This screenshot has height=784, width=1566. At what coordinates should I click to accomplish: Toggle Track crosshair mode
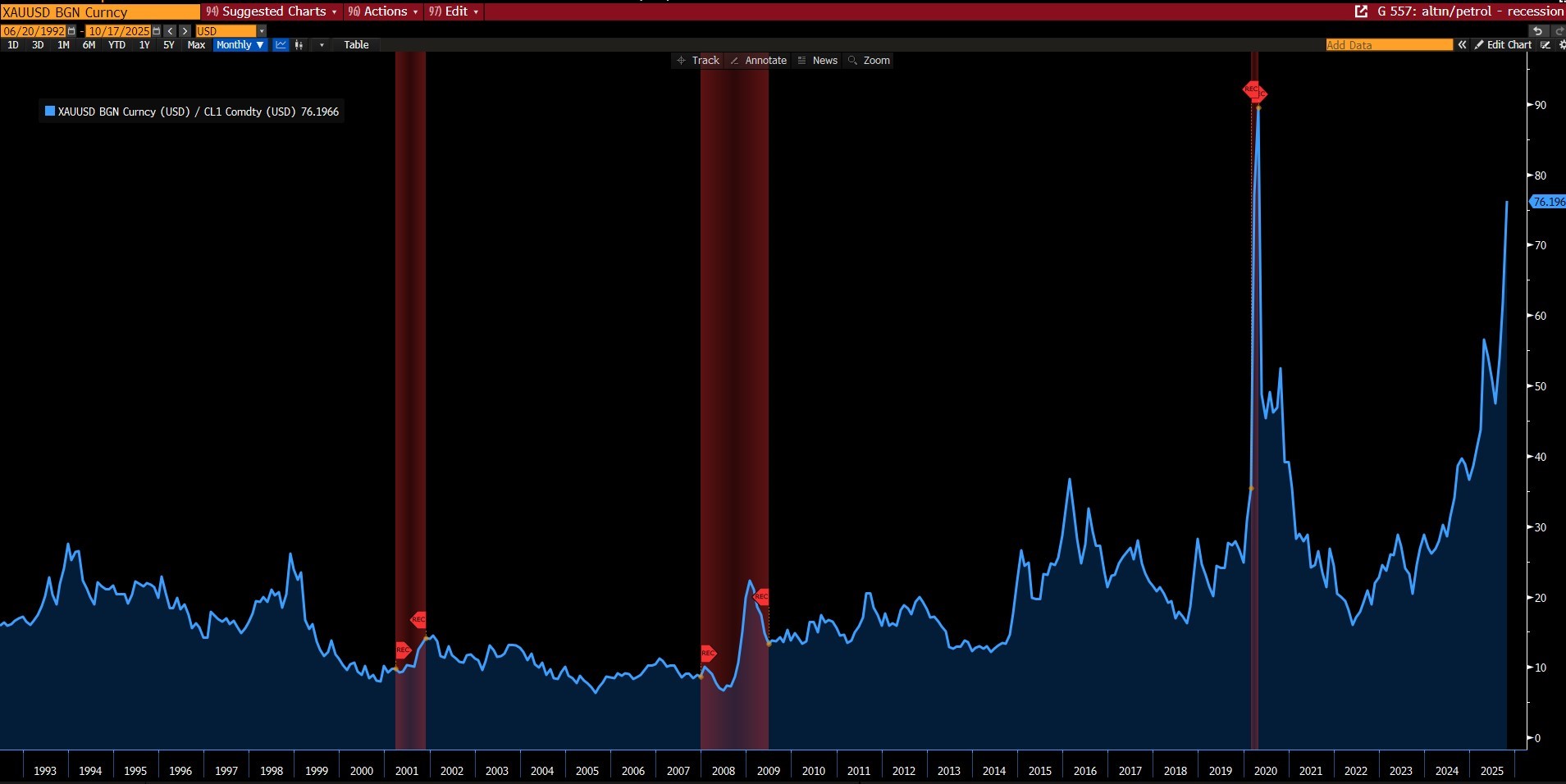coord(698,61)
